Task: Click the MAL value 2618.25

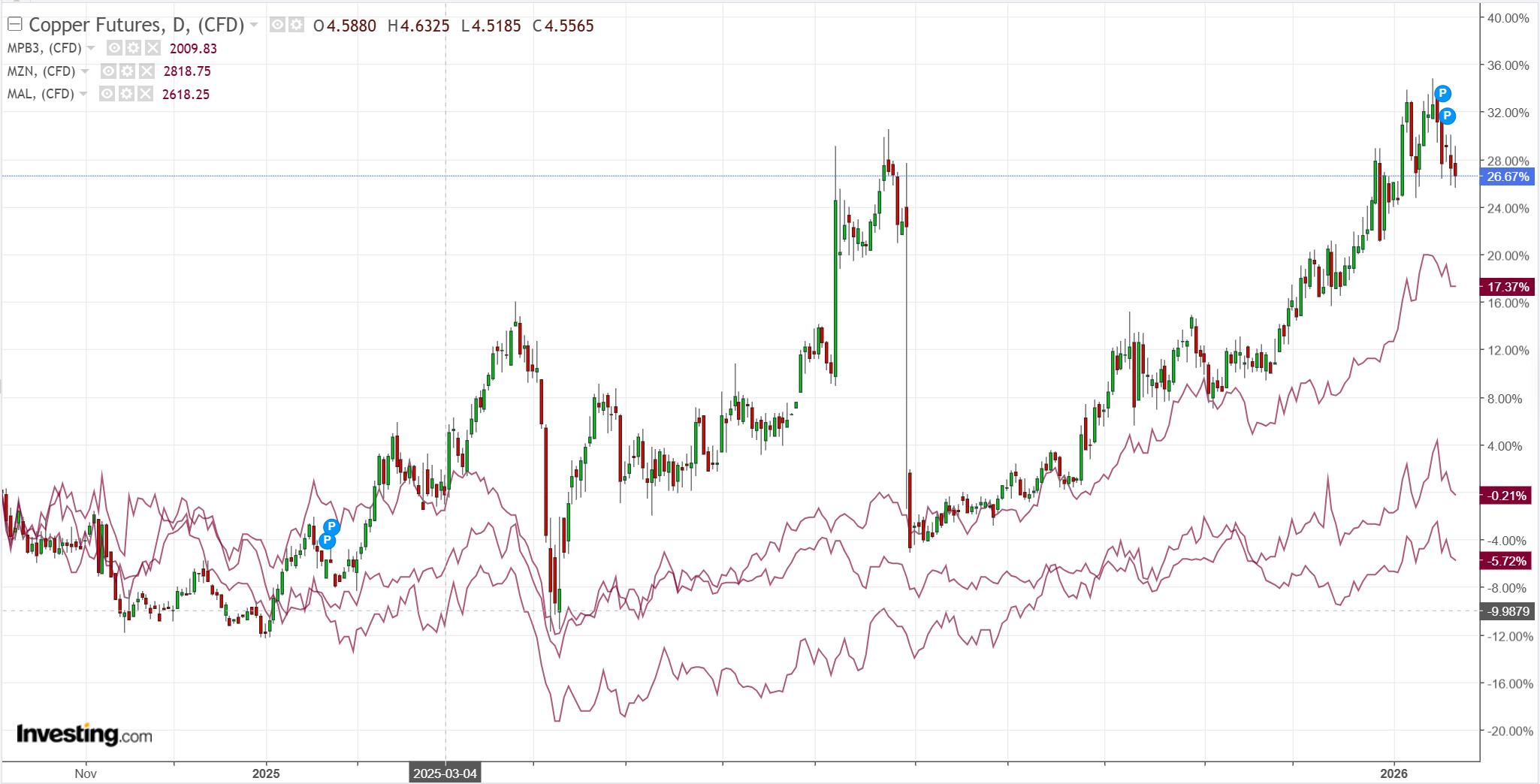Action: pos(186,95)
